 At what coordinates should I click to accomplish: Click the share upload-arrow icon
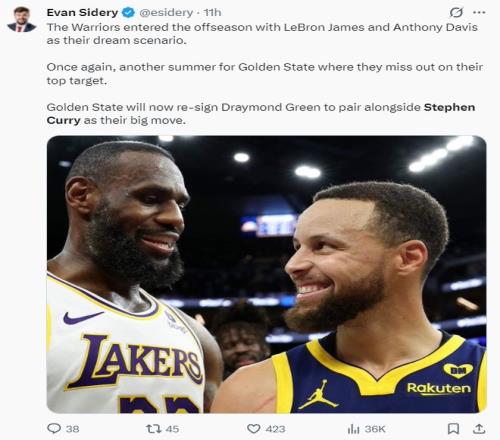pyautogui.click(x=479, y=429)
